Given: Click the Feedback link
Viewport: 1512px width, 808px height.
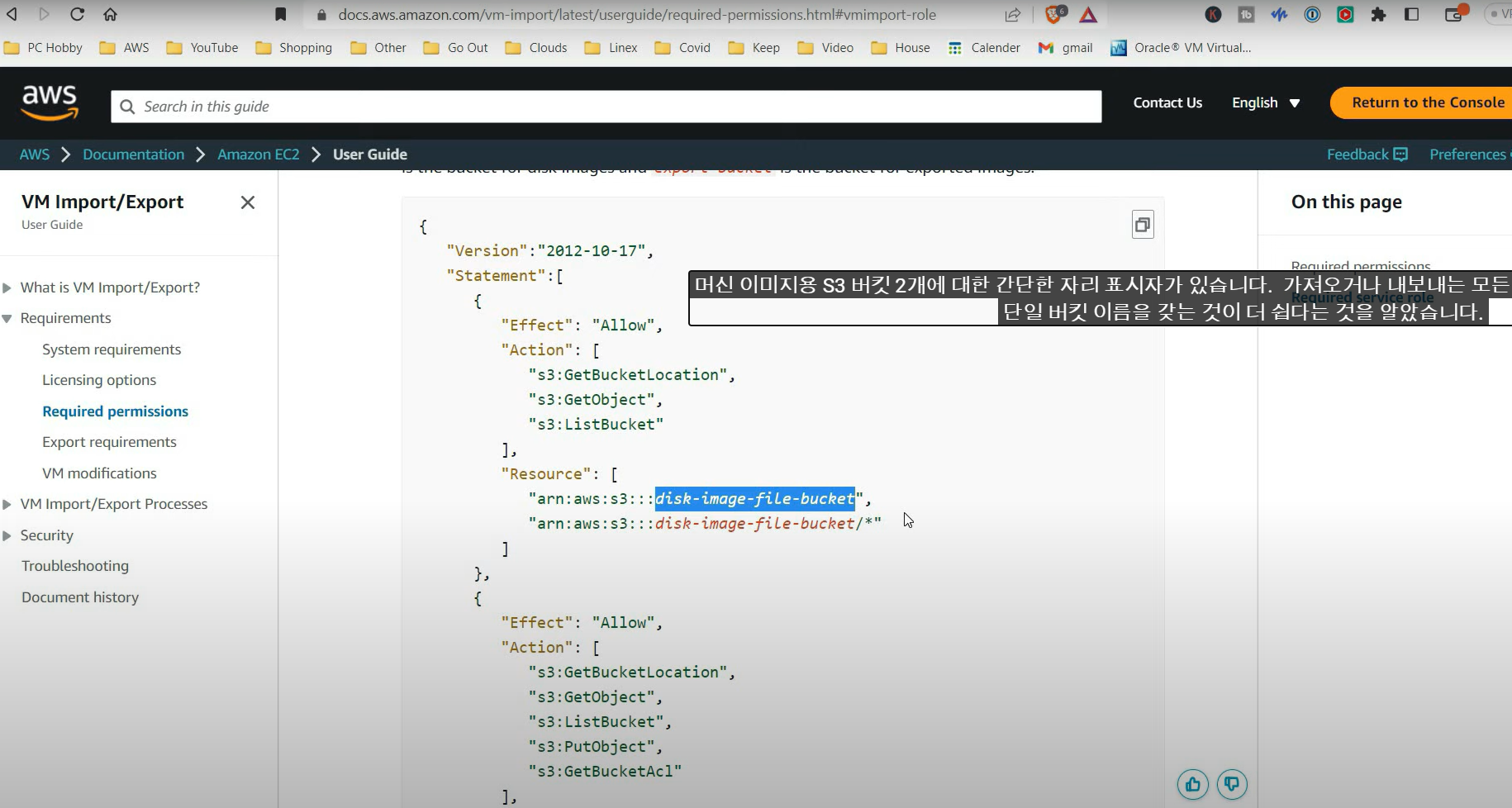Looking at the screenshot, I should click(1367, 154).
